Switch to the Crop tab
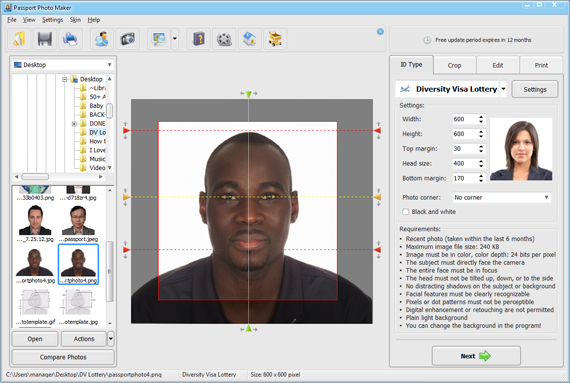Viewport: 570px width, 383px height. coord(454,65)
